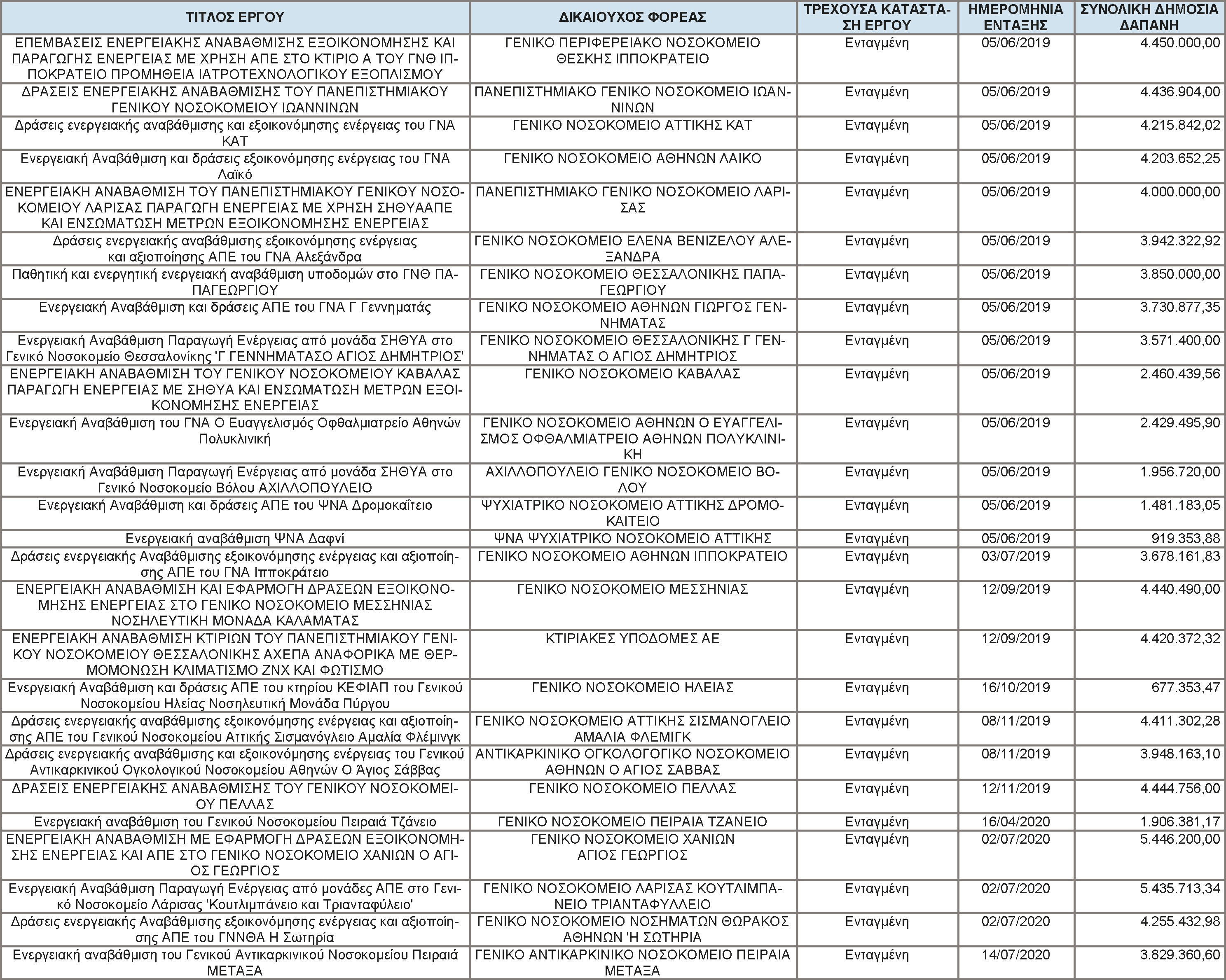Screen dimensions: 1226x980
Task: Click ΚΤΙΡΙΑΚΕΣ ΥΠΟΔΟΜΕΣ ΑΕ beneficiary cell
Action: coord(632,639)
